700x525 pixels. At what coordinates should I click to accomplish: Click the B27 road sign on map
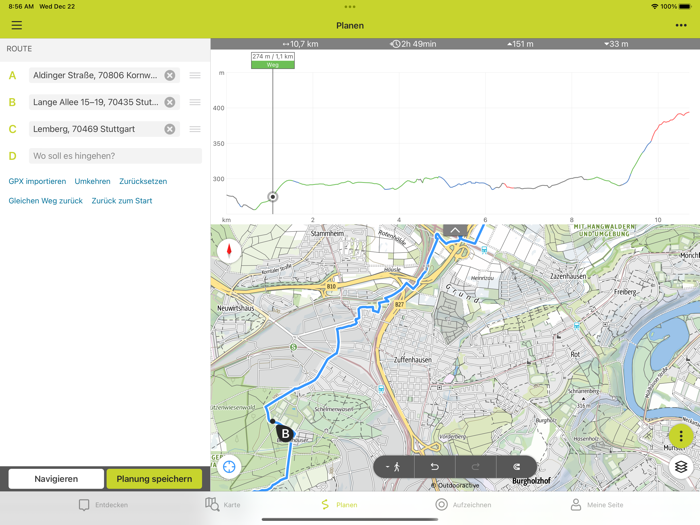[399, 304]
